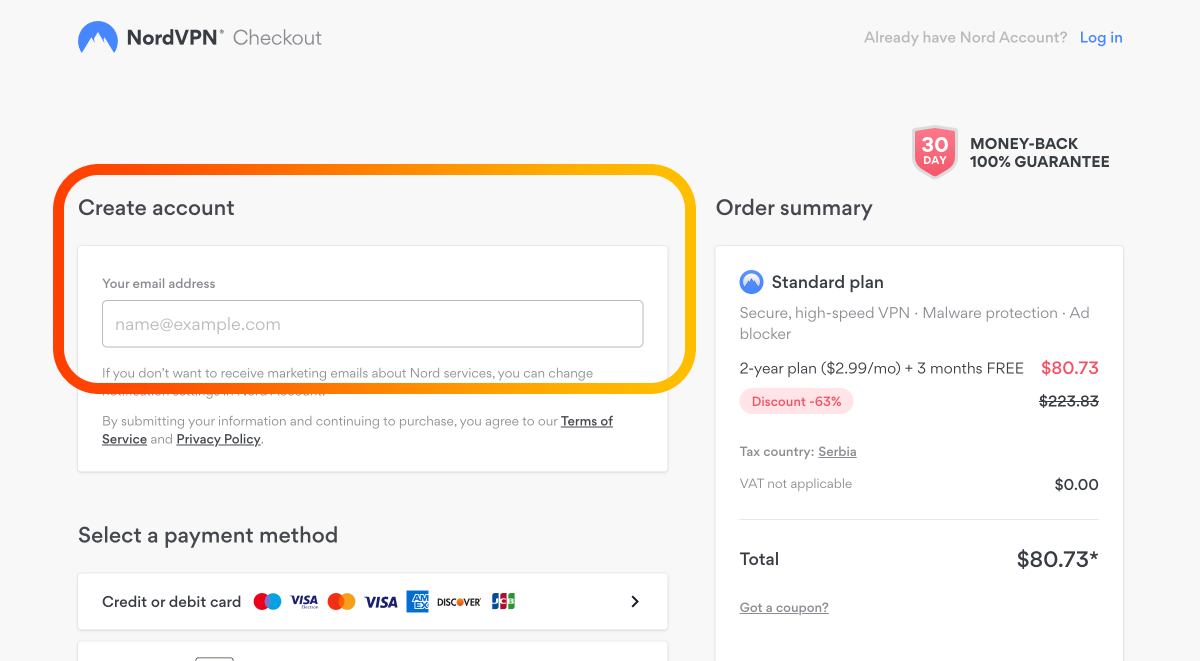Click the Visa Electron card icon
The width and height of the screenshot is (1200, 661).
click(304, 602)
